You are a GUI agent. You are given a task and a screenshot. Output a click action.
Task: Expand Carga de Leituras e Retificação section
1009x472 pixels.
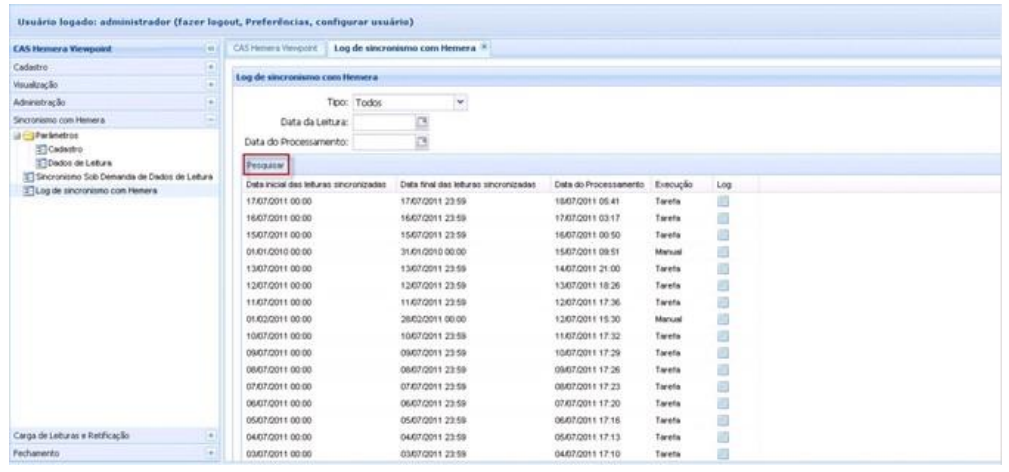(211, 436)
